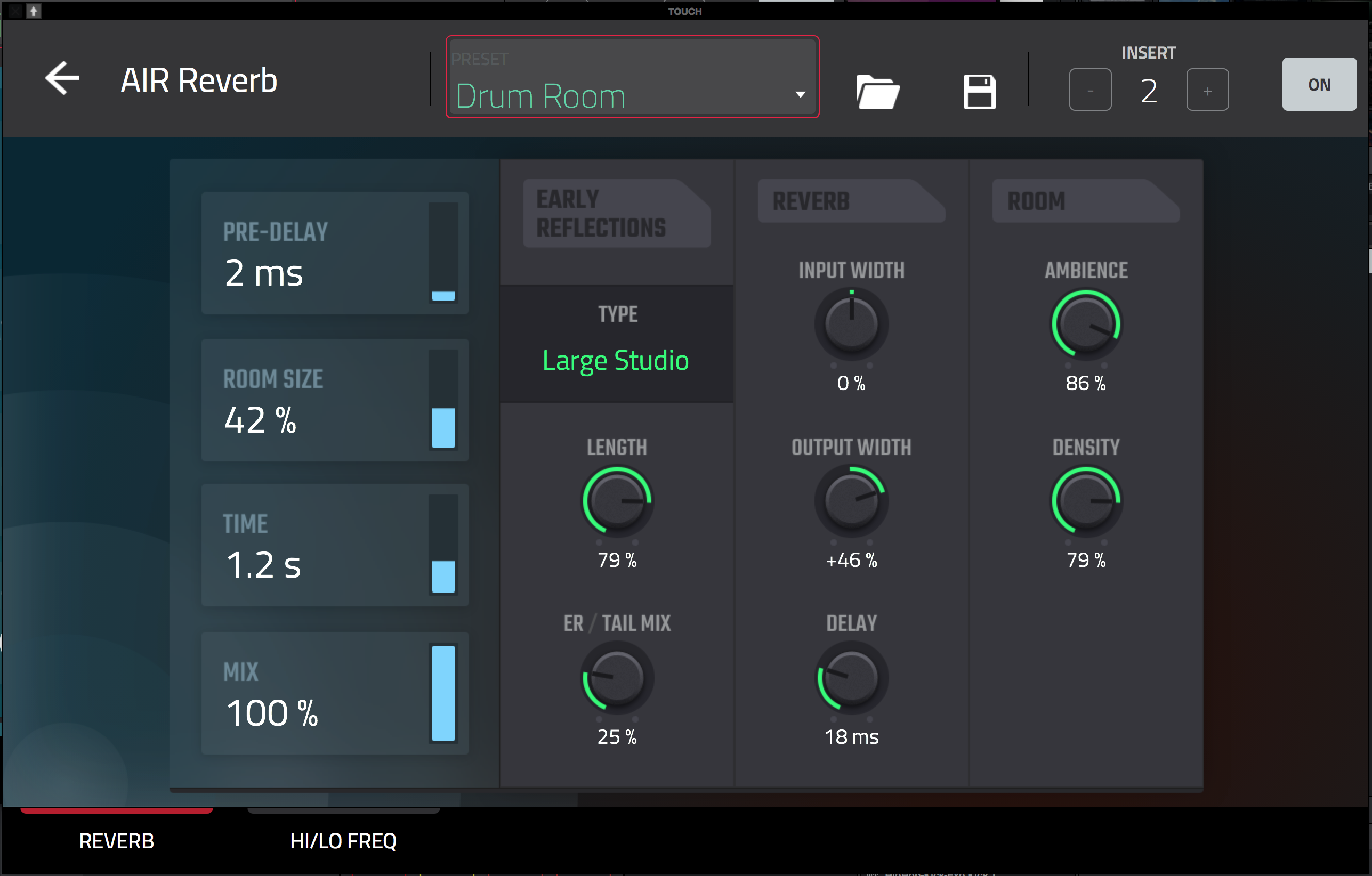Image resolution: width=1372 pixels, height=876 pixels.
Task: Click the insert number 2 value
Action: [1149, 91]
